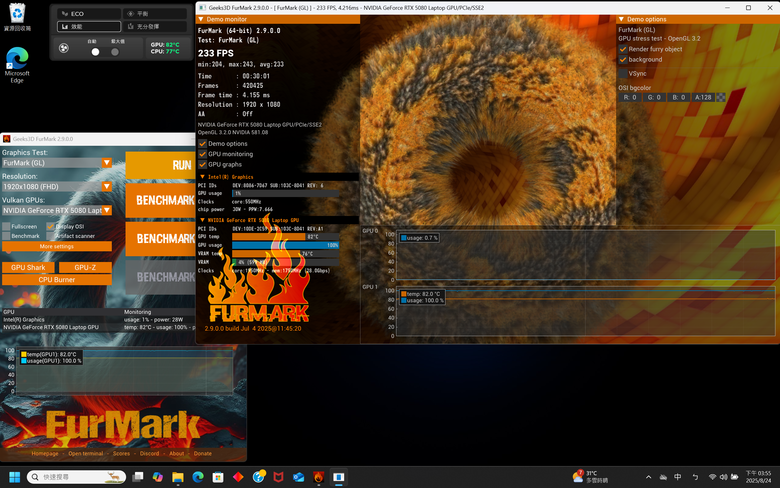Toggle background checkbox in Demo options
This screenshot has width=780, height=488.
pyautogui.click(x=623, y=59)
